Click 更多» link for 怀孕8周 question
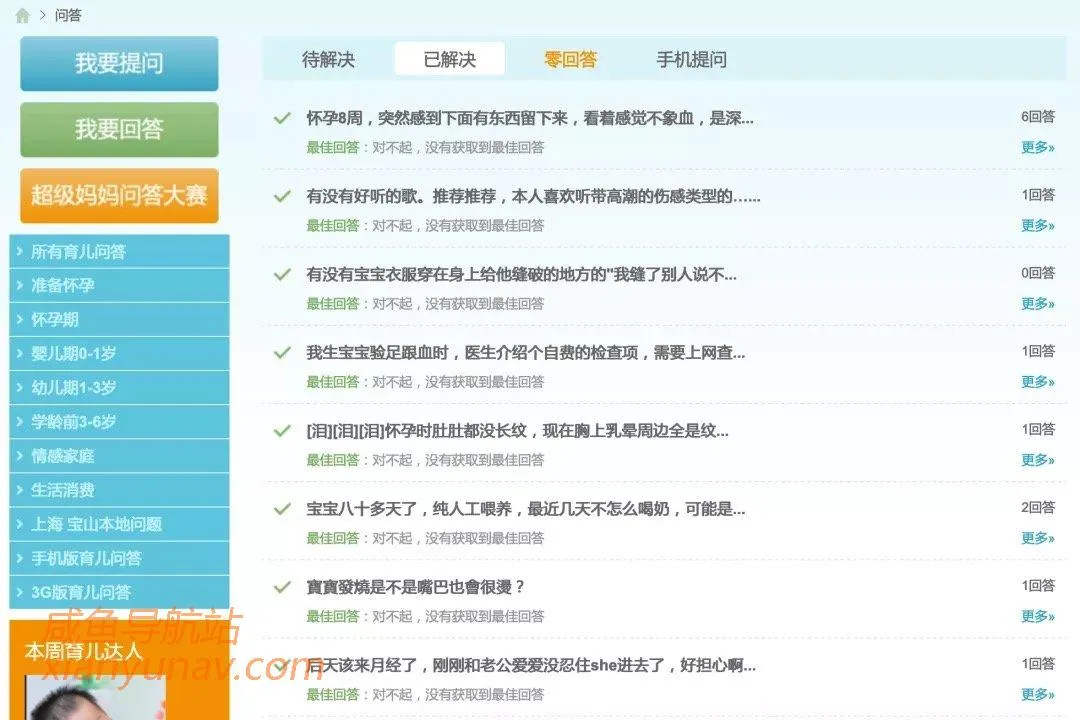Viewport: 1080px width, 720px height. click(x=1037, y=148)
